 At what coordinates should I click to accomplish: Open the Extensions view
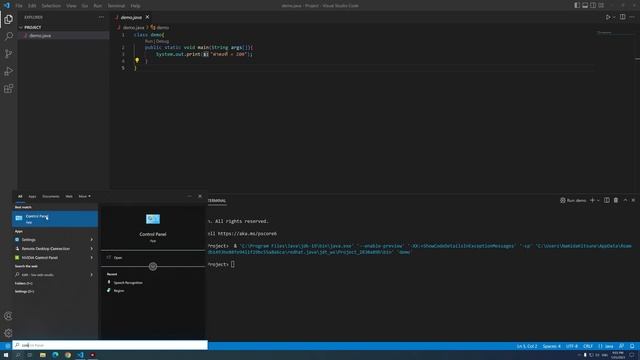coord(9,89)
